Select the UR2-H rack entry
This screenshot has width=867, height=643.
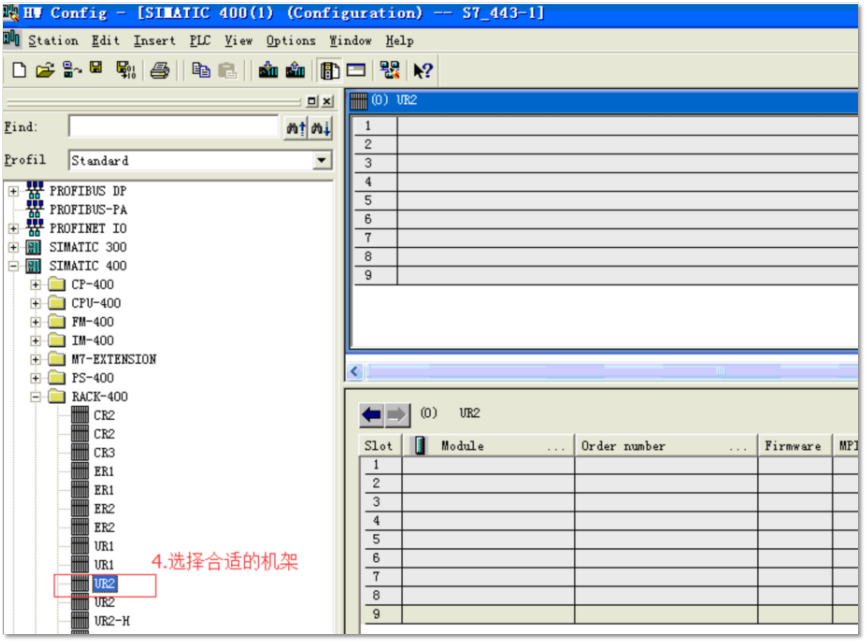click(x=112, y=621)
